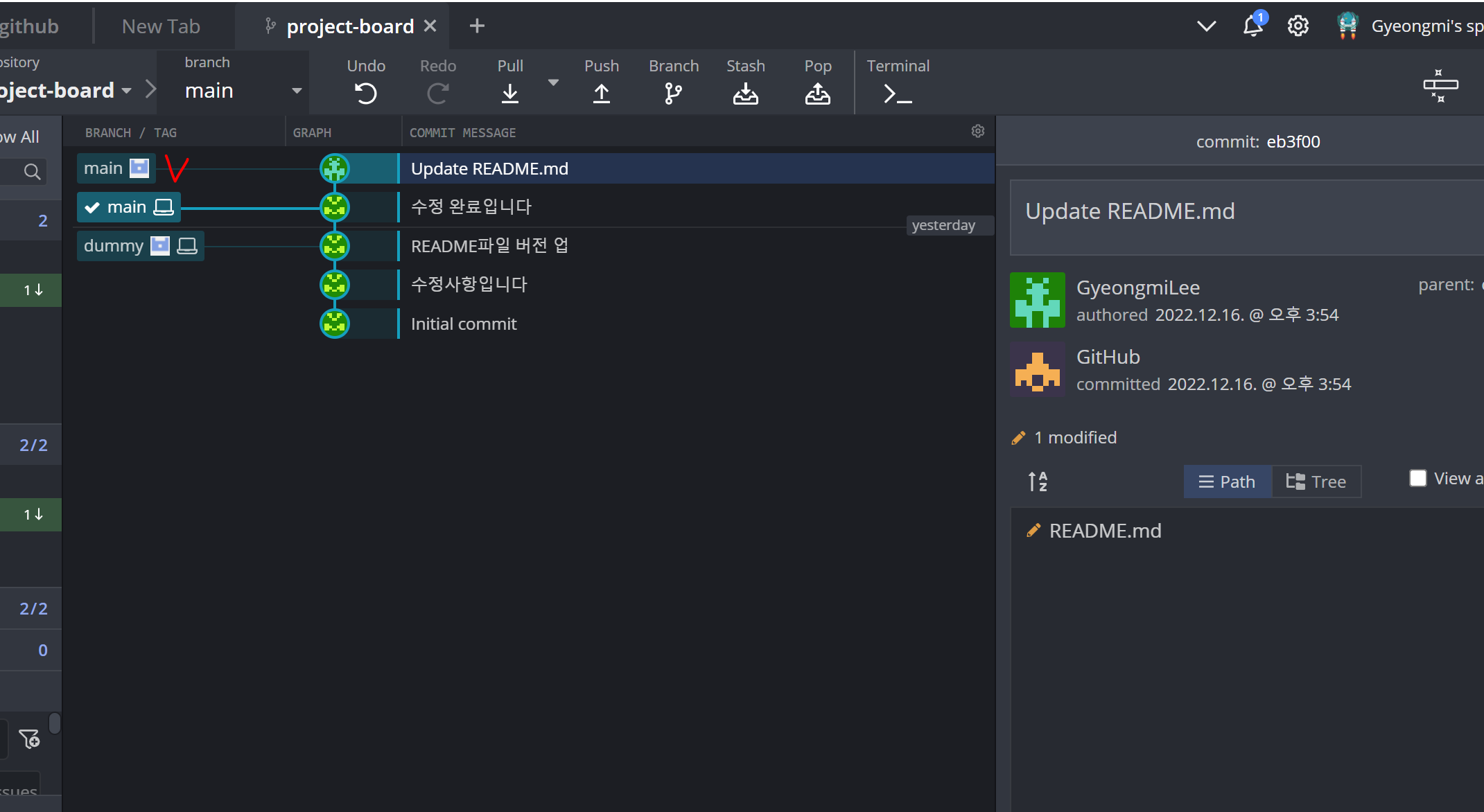Add a new tab with plus

(x=477, y=26)
